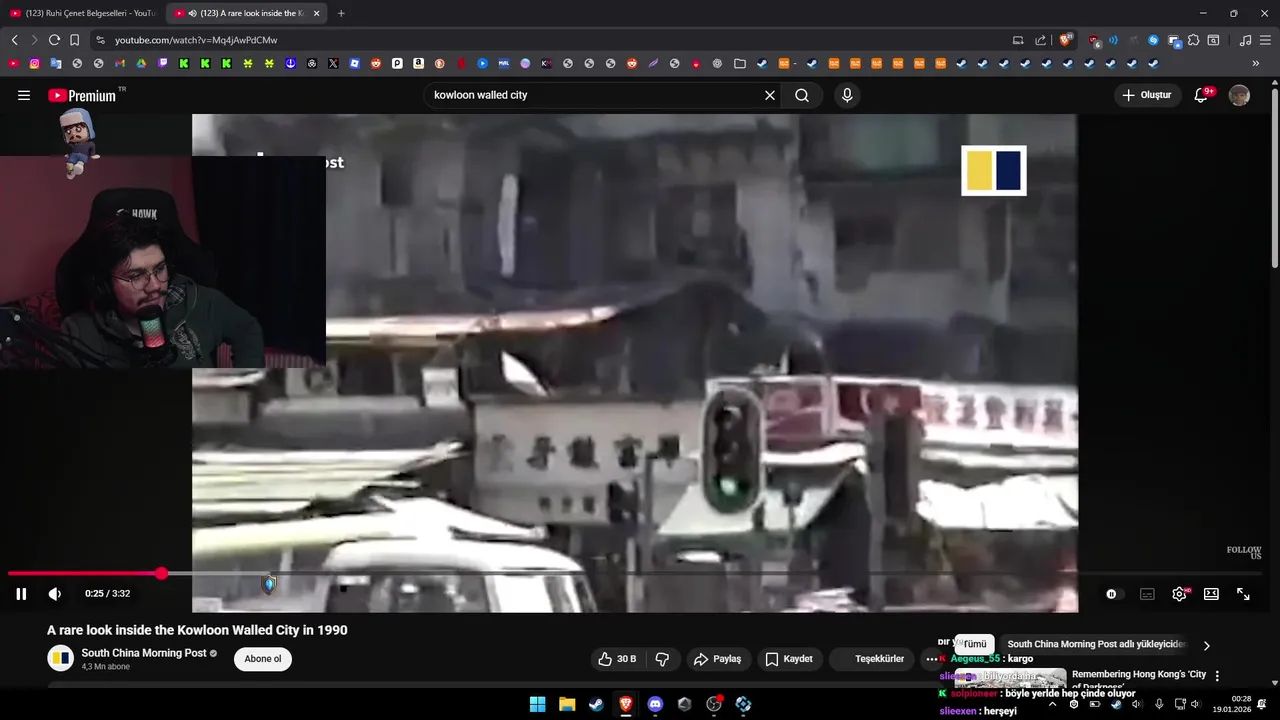The width and height of the screenshot is (1280, 720).
Task: Click the progress bar scrubber handle
Action: [x=161, y=573]
